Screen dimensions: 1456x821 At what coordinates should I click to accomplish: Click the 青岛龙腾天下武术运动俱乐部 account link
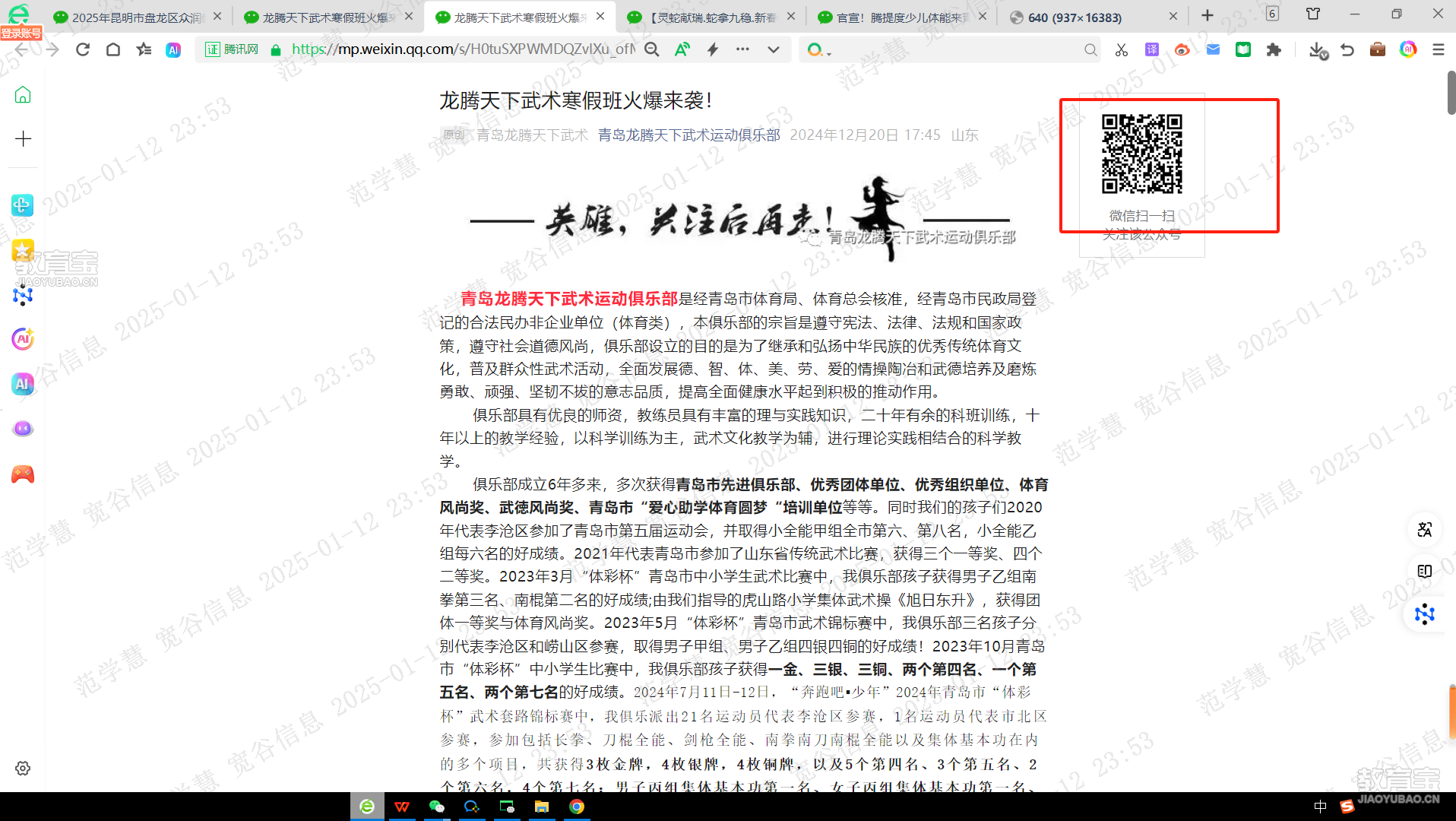coord(688,135)
